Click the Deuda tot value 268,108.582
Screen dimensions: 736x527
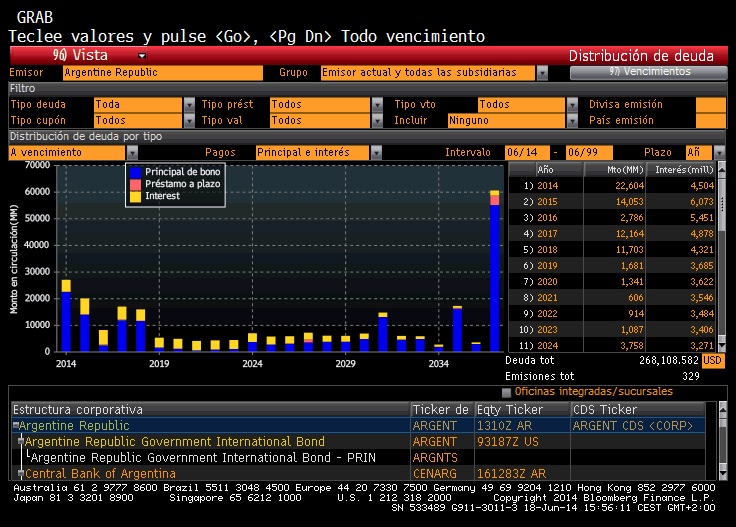(x=669, y=360)
